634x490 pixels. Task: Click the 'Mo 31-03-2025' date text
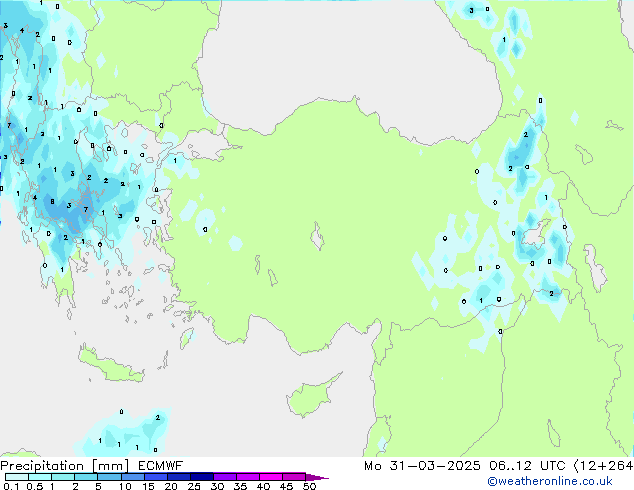click(x=422, y=466)
